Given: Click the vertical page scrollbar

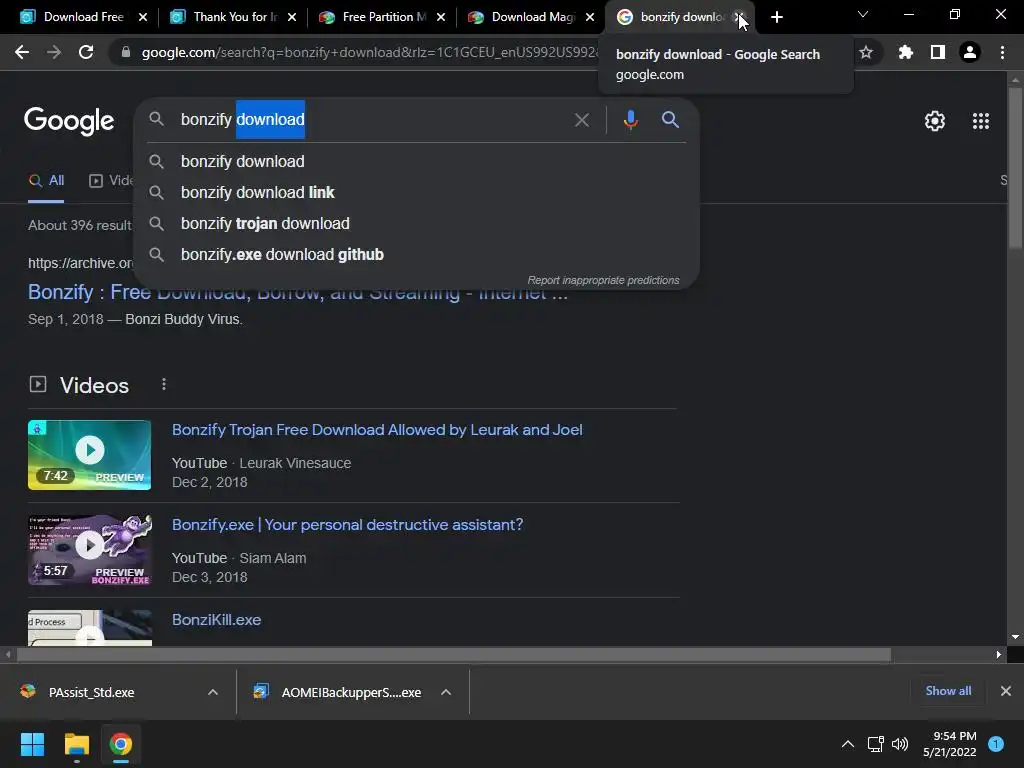Looking at the screenshot, I should 1015,168.
